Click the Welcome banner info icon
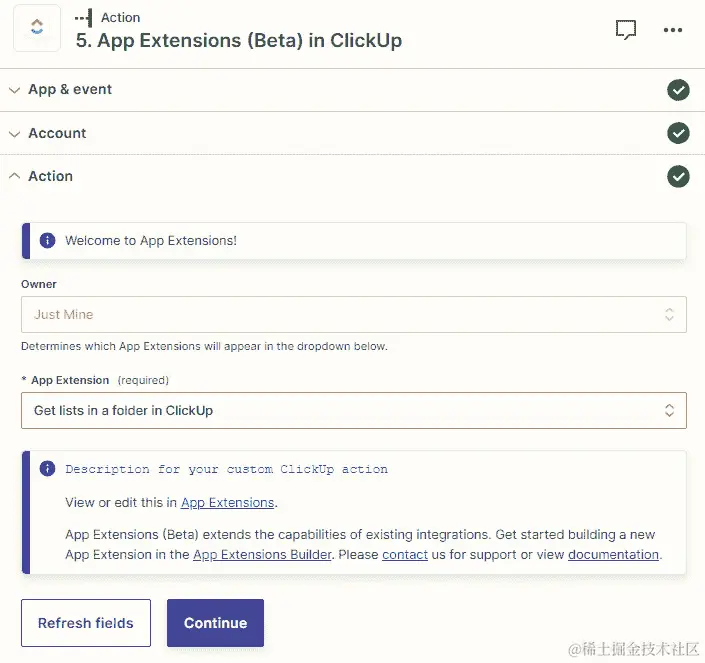 47,240
